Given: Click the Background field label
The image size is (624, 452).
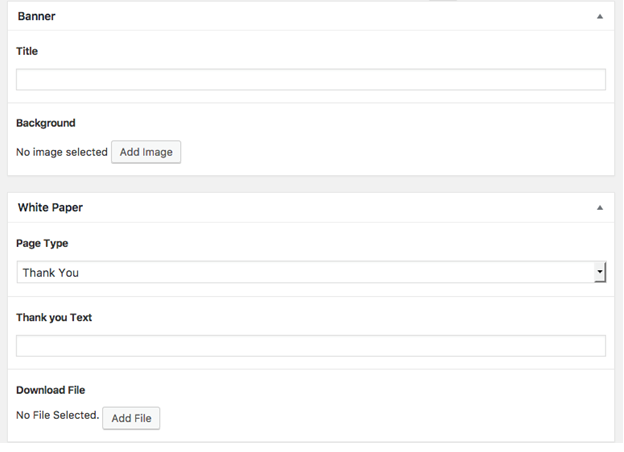Looking at the screenshot, I should coord(46,123).
